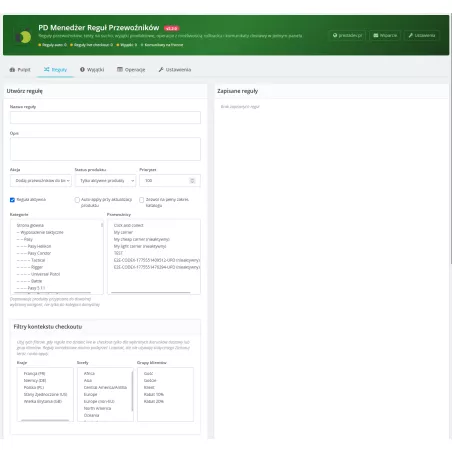The image size is (452, 452).
Task: Select 'North America' zone
Action: coord(97,409)
